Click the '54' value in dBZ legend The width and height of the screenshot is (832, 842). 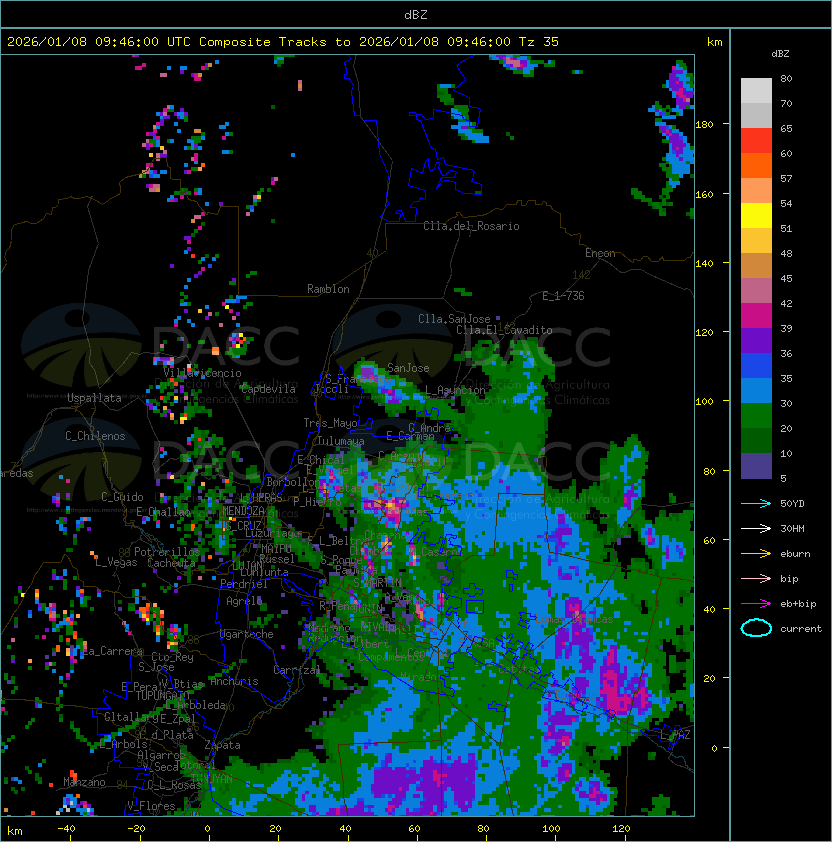click(x=786, y=204)
